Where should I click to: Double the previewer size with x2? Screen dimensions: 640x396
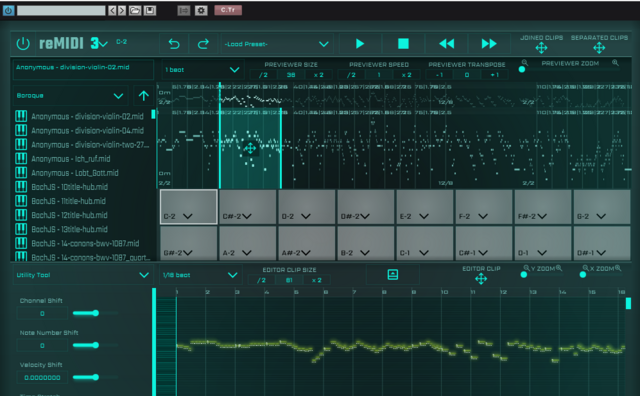coord(318,75)
